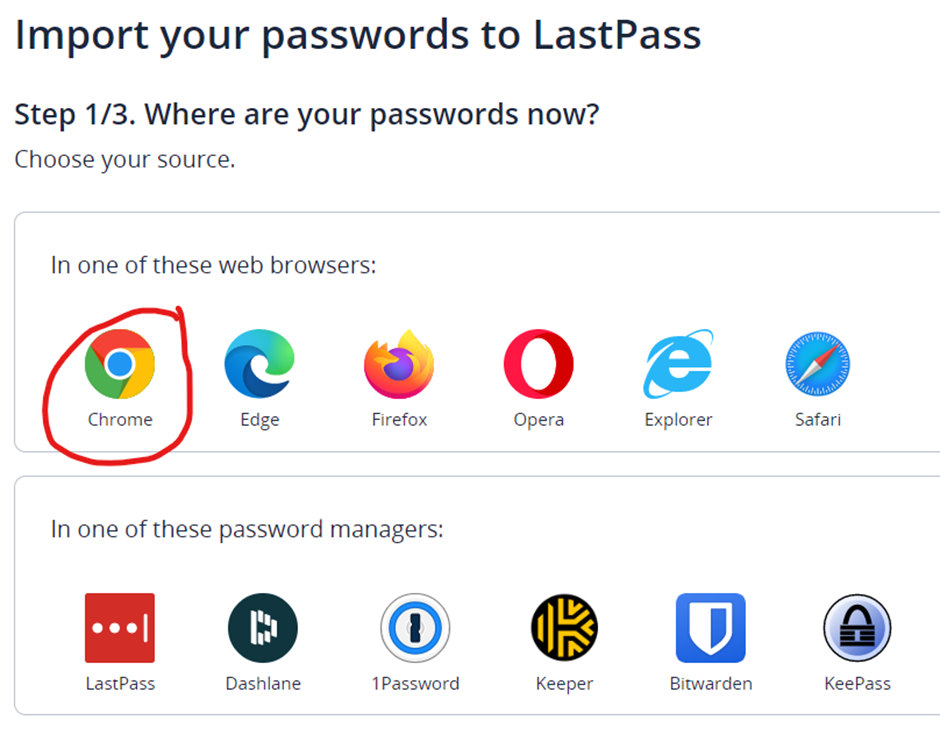Choose the Edge browser icon
Image resolution: width=940 pixels, height=735 pixels.
[x=260, y=364]
